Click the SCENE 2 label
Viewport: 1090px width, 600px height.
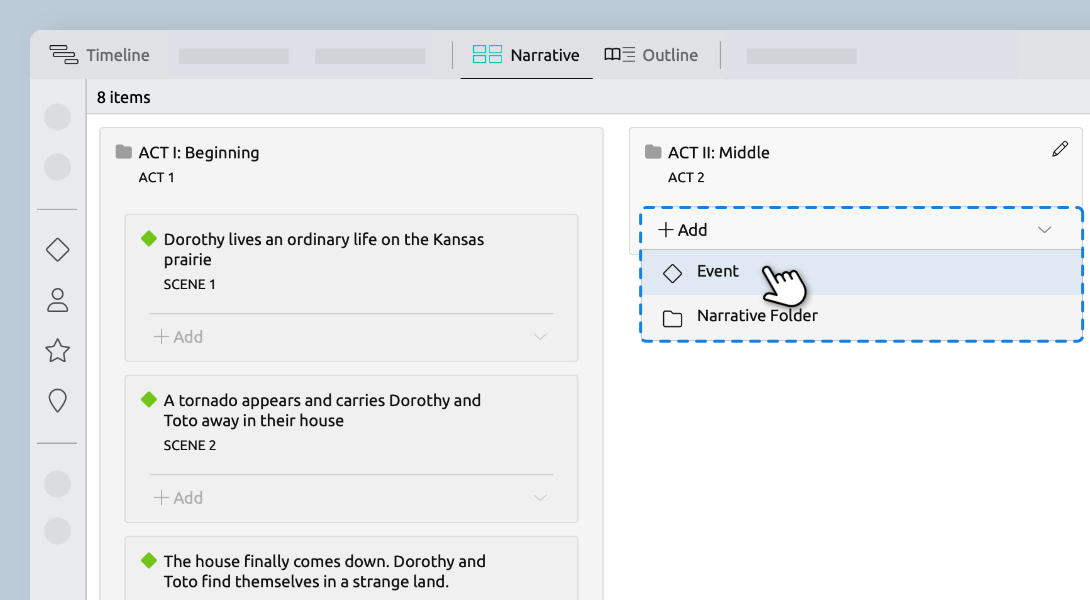190,446
